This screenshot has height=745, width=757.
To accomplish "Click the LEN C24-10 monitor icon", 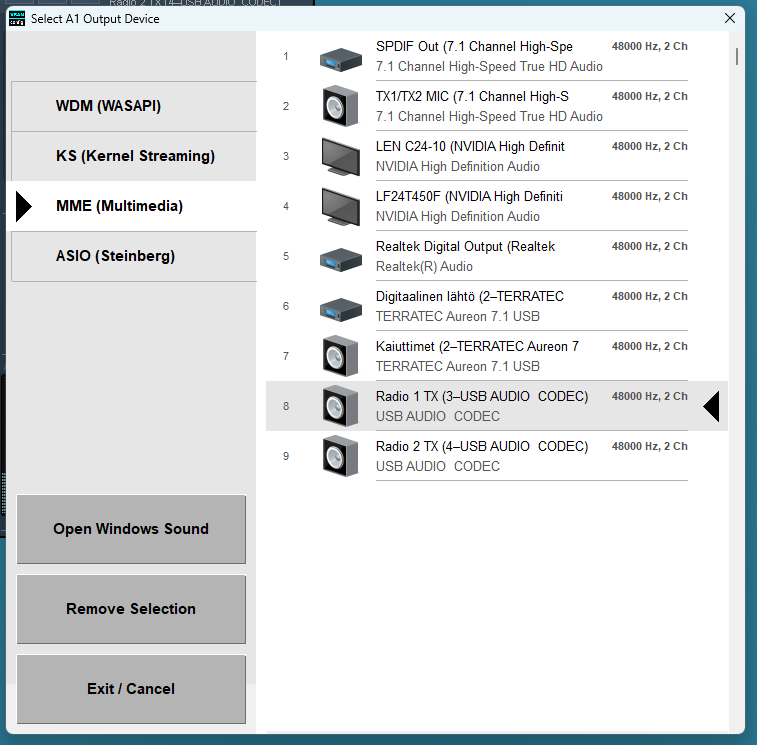I will click(x=341, y=156).
